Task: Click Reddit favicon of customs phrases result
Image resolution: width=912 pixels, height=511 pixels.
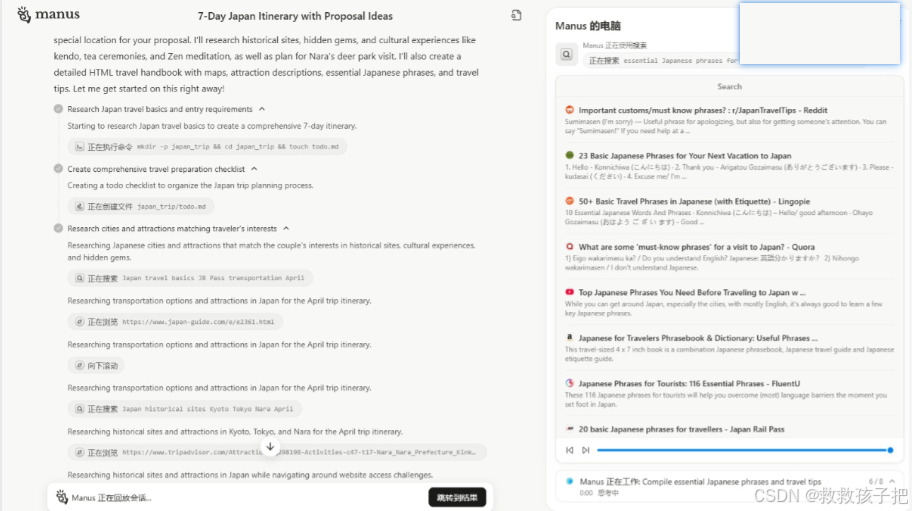Action: pos(569,110)
